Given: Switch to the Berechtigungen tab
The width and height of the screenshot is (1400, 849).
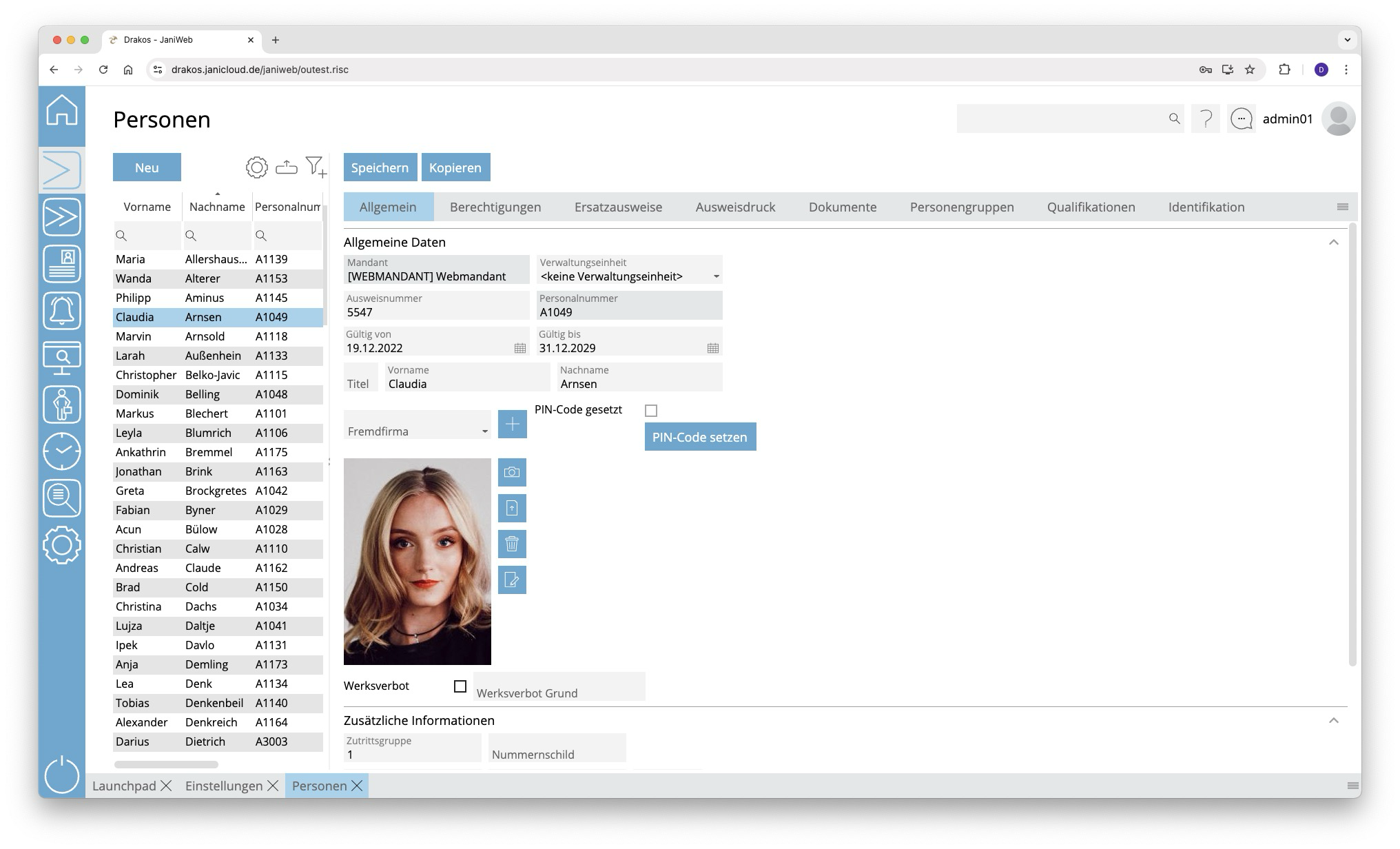Looking at the screenshot, I should tap(495, 207).
